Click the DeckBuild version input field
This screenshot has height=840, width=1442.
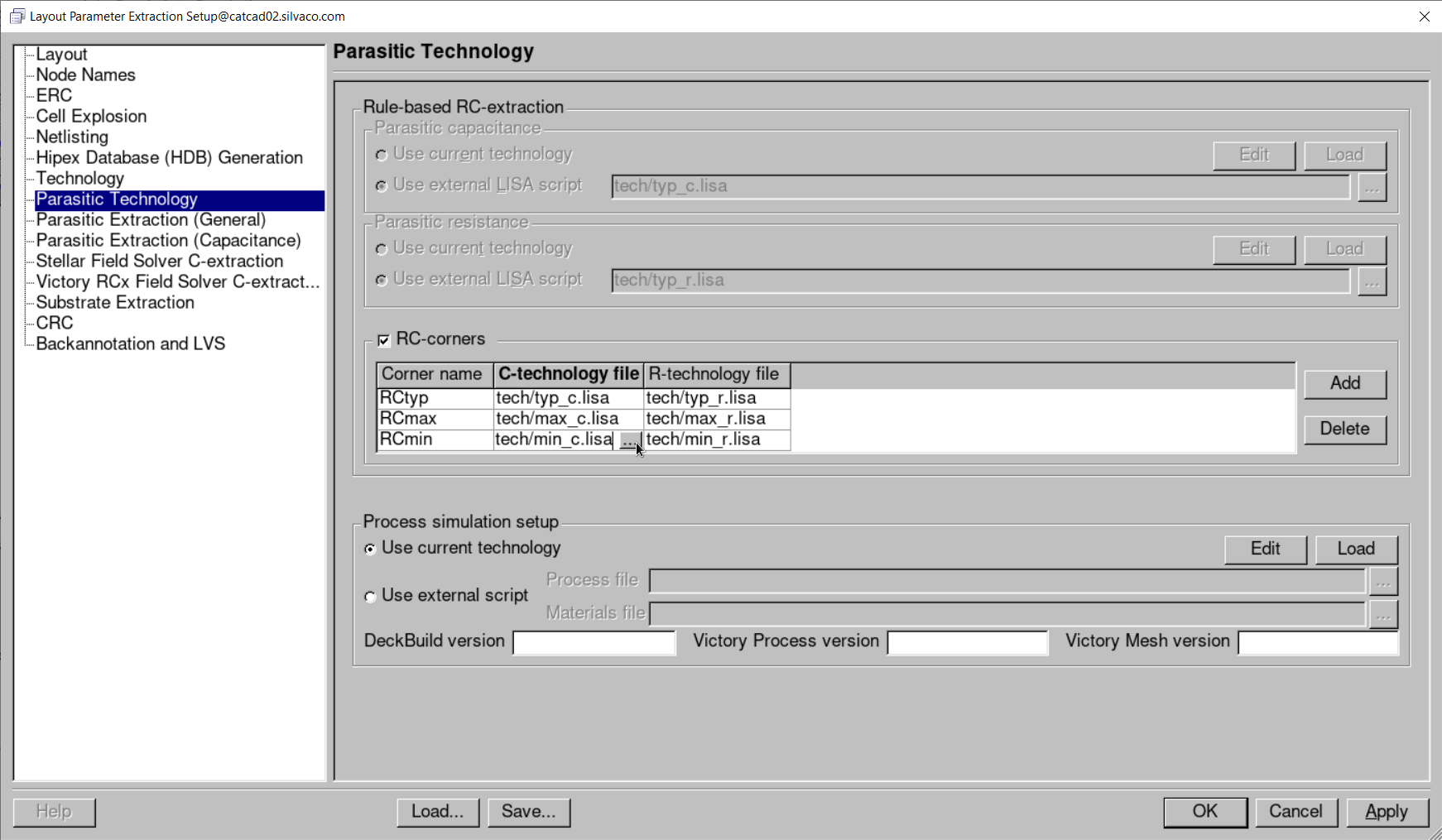[594, 643]
